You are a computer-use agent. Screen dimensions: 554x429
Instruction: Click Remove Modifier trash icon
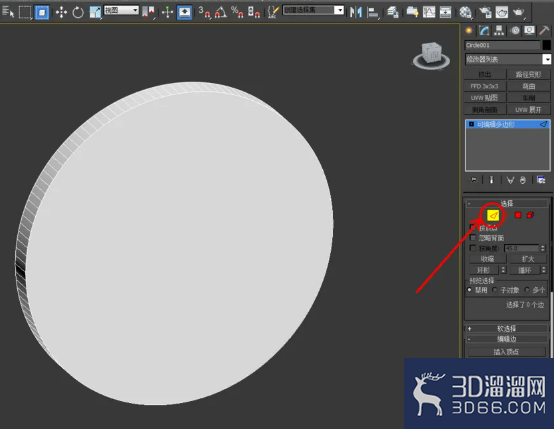pyautogui.click(x=523, y=180)
